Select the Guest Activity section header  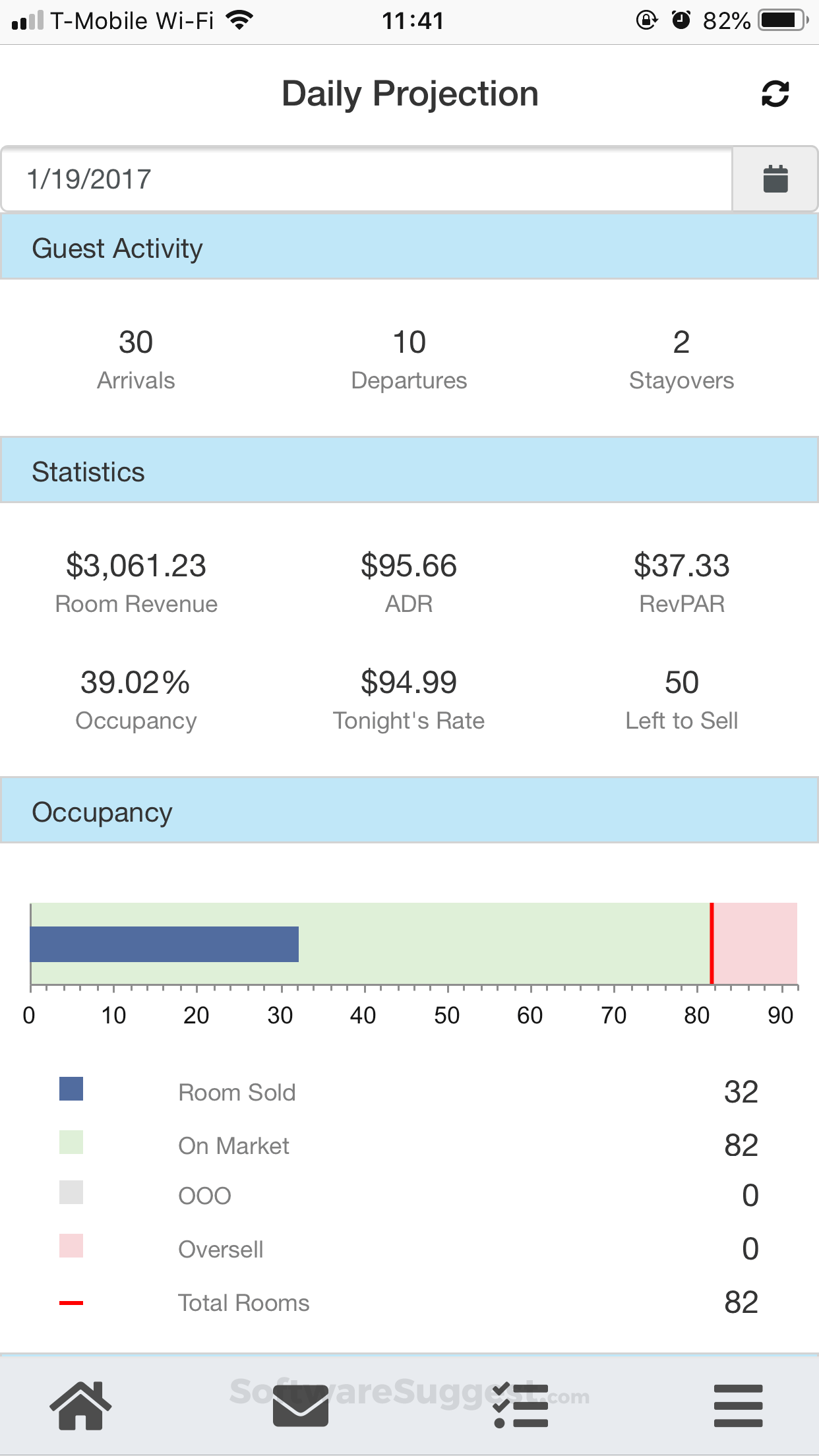[x=409, y=249]
